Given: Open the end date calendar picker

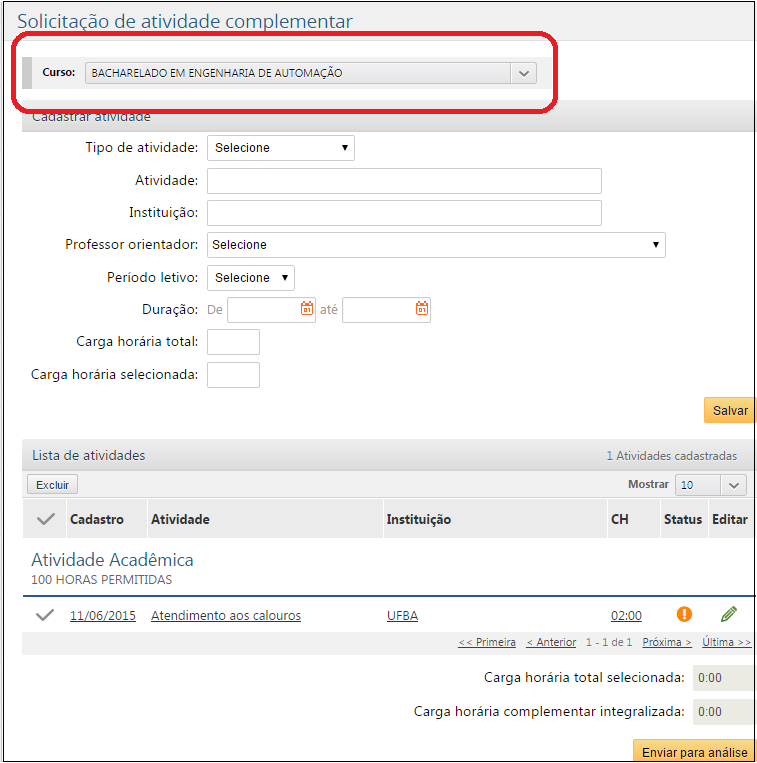Looking at the screenshot, I should point(422,310).
